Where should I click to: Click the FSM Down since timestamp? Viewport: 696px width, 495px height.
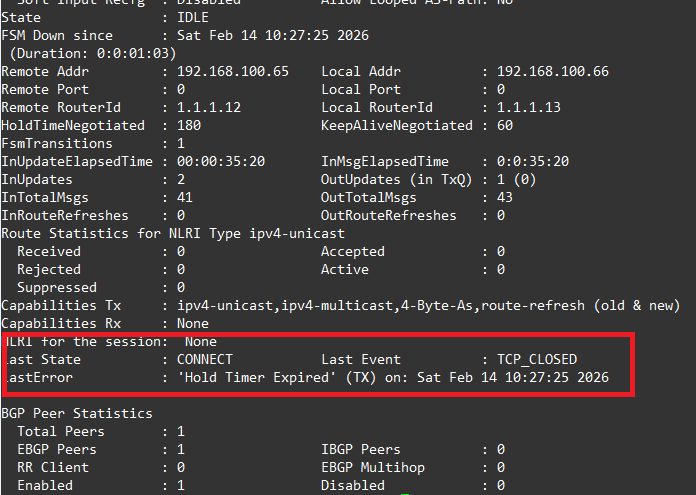[272, 36]
